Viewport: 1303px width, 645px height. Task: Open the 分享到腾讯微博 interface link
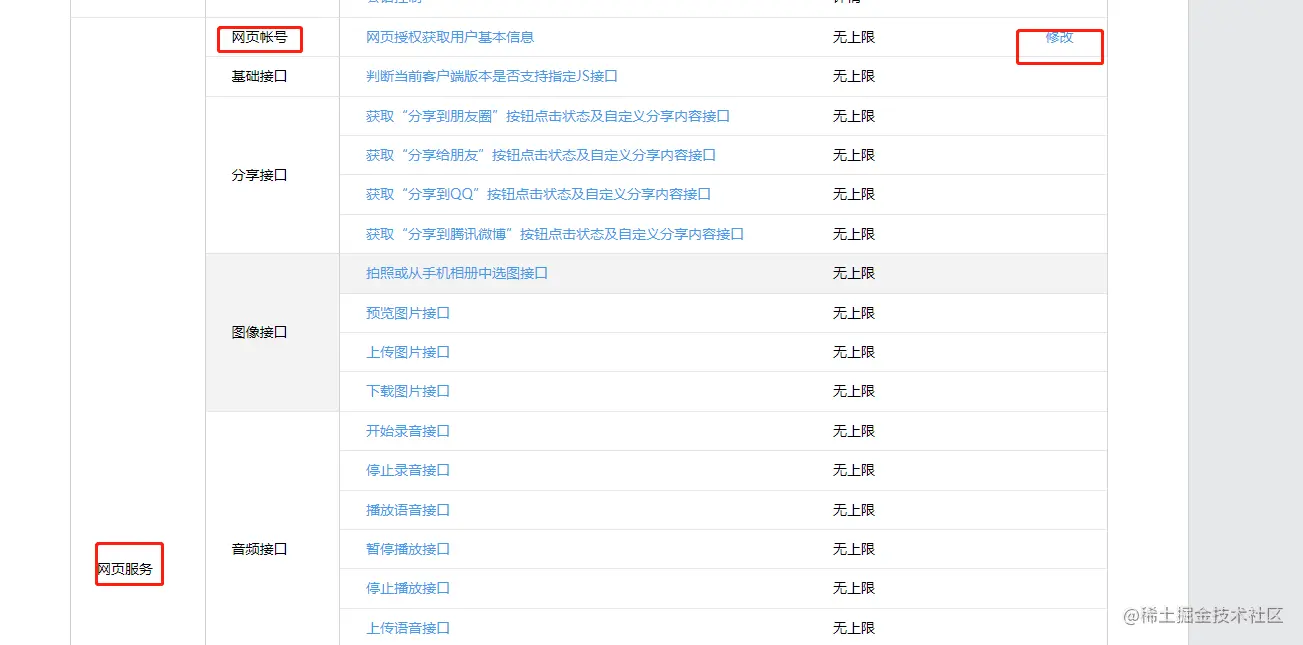tap(555, 234)
